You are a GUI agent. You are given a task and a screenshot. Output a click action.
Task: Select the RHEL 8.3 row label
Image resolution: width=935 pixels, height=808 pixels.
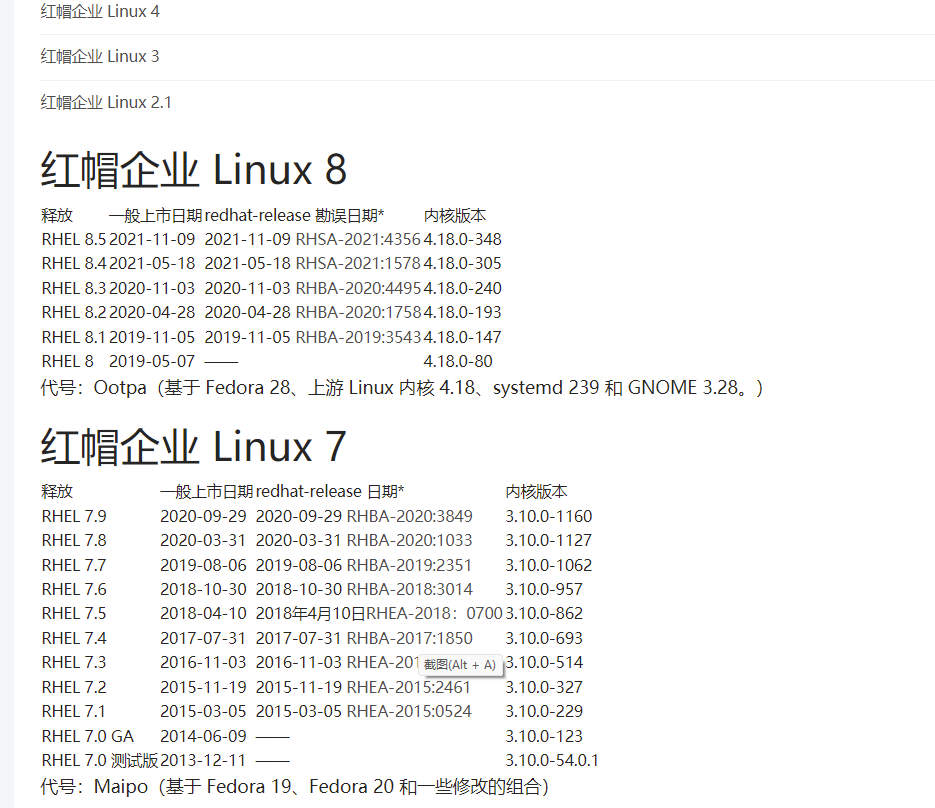point(74,288)
